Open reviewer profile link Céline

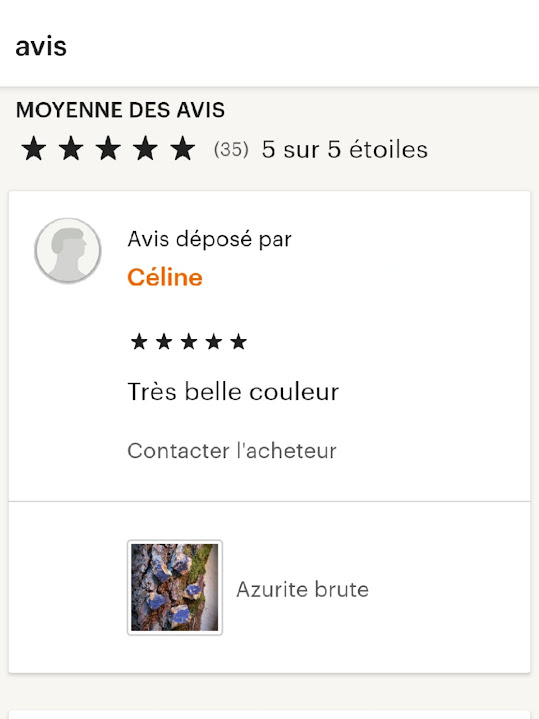(165, 277)
